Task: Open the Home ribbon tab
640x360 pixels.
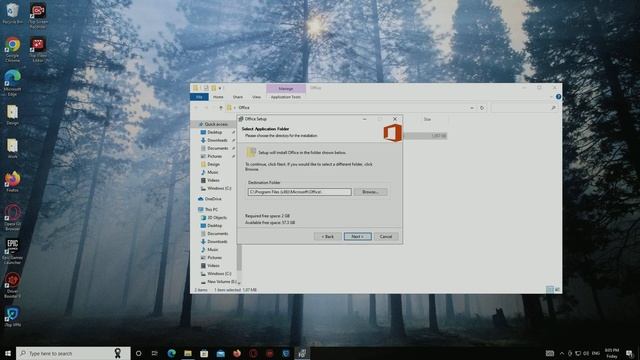Action: [218, 97]
